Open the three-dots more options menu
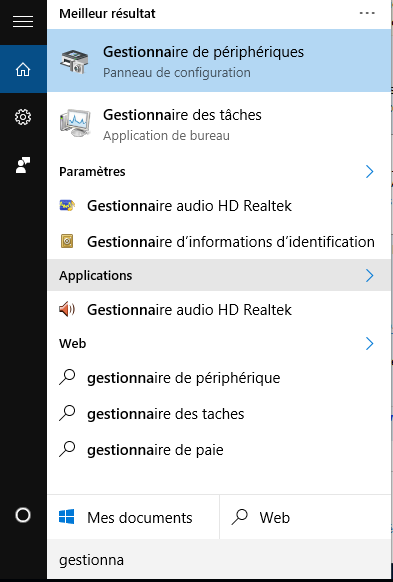This screenshot has width=393, height=582. click(367, 13)
